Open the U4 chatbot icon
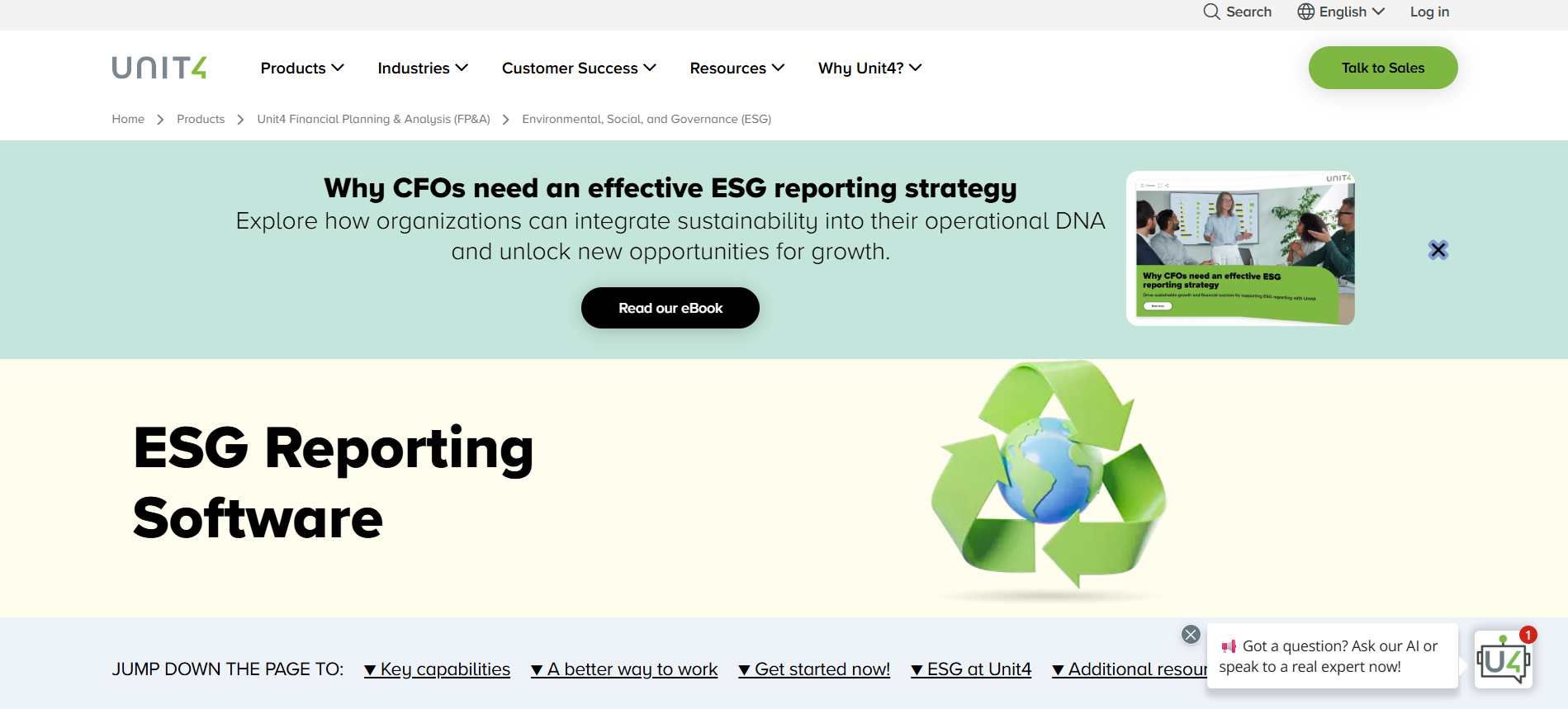Image resolution: width=1568 pixels, height=709 pixels. pos(1503,661)
